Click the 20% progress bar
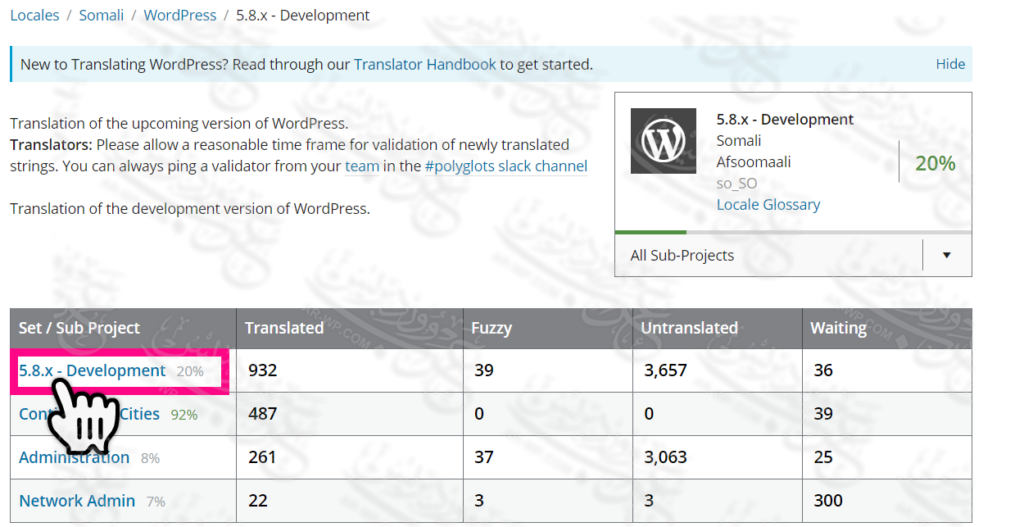This screenshot has height=527, width=1024. (650, 232)
